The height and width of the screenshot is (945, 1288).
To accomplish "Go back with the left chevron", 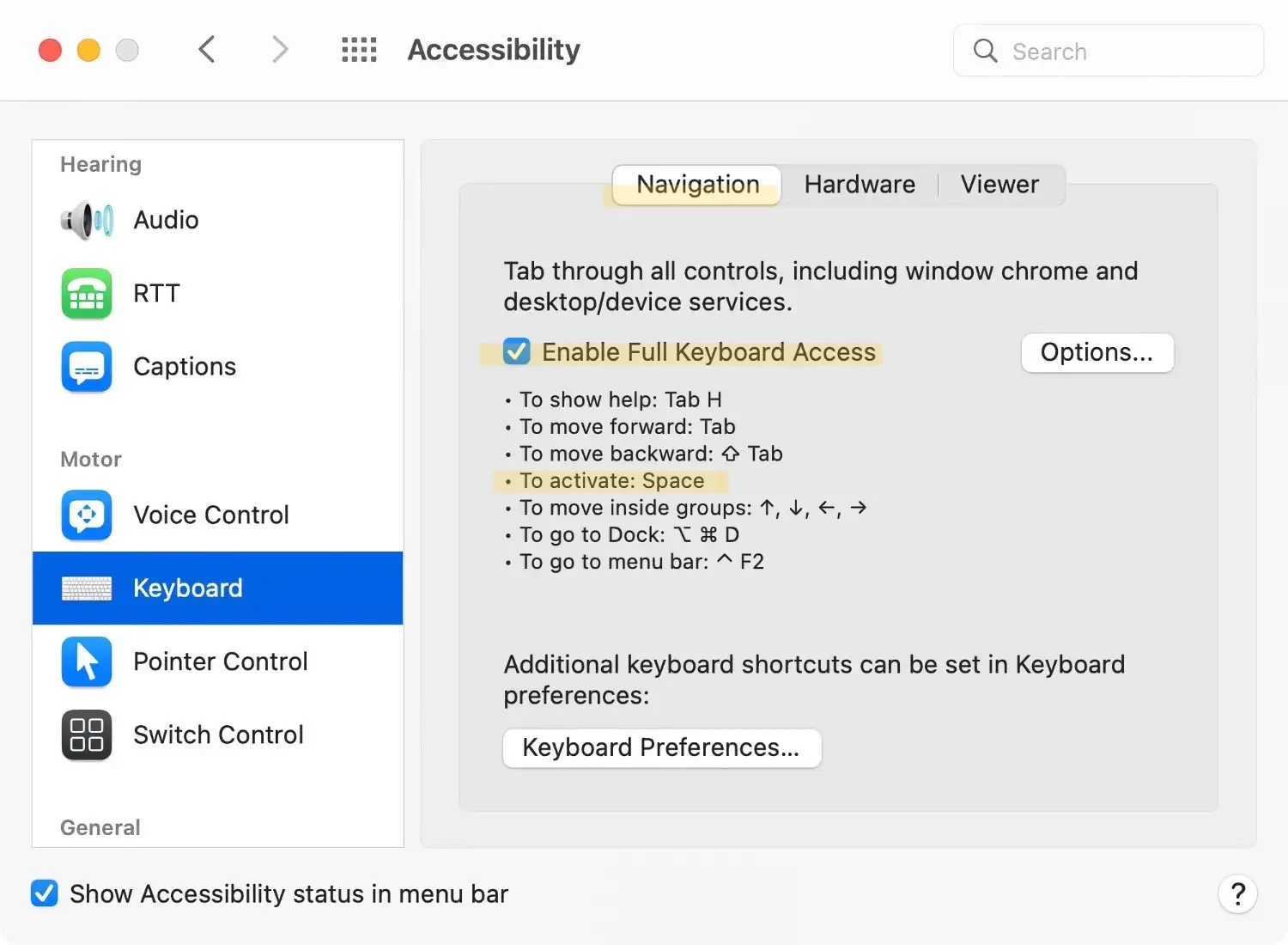I will pos(207,50).
